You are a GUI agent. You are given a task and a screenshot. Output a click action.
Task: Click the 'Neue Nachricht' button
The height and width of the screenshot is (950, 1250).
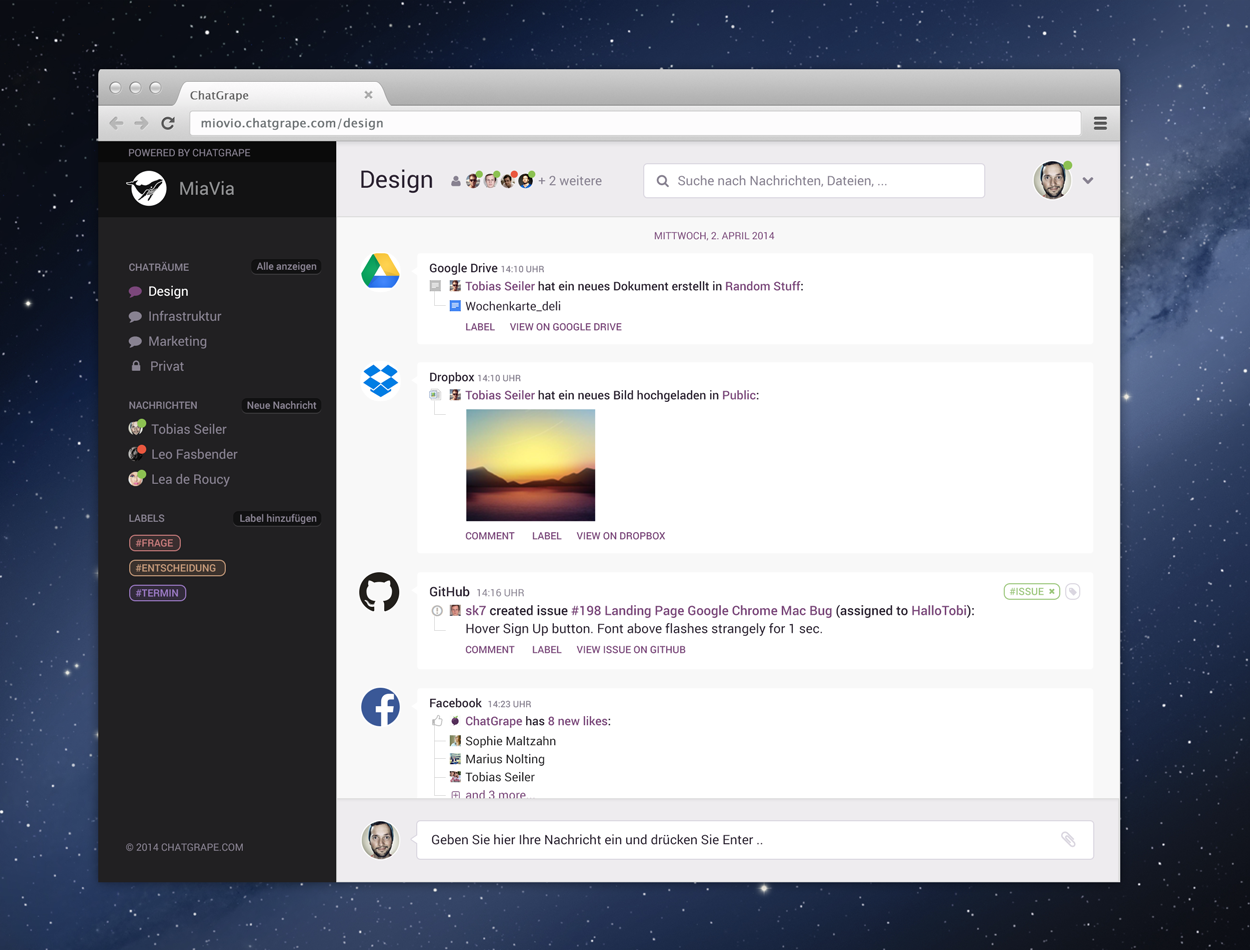point(281,405)
